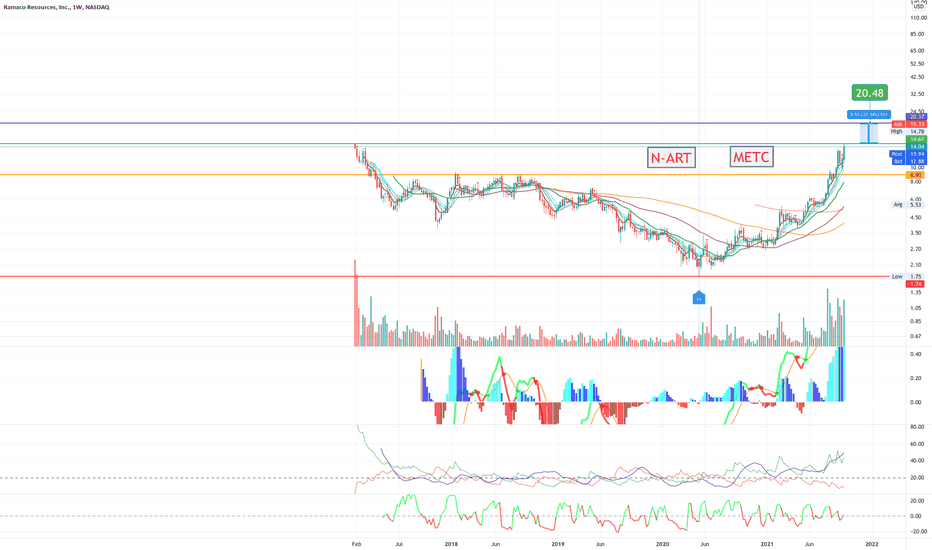Click the red 1.74 price tag
Screen dimensions: 932x550
(x=915, y=284)
